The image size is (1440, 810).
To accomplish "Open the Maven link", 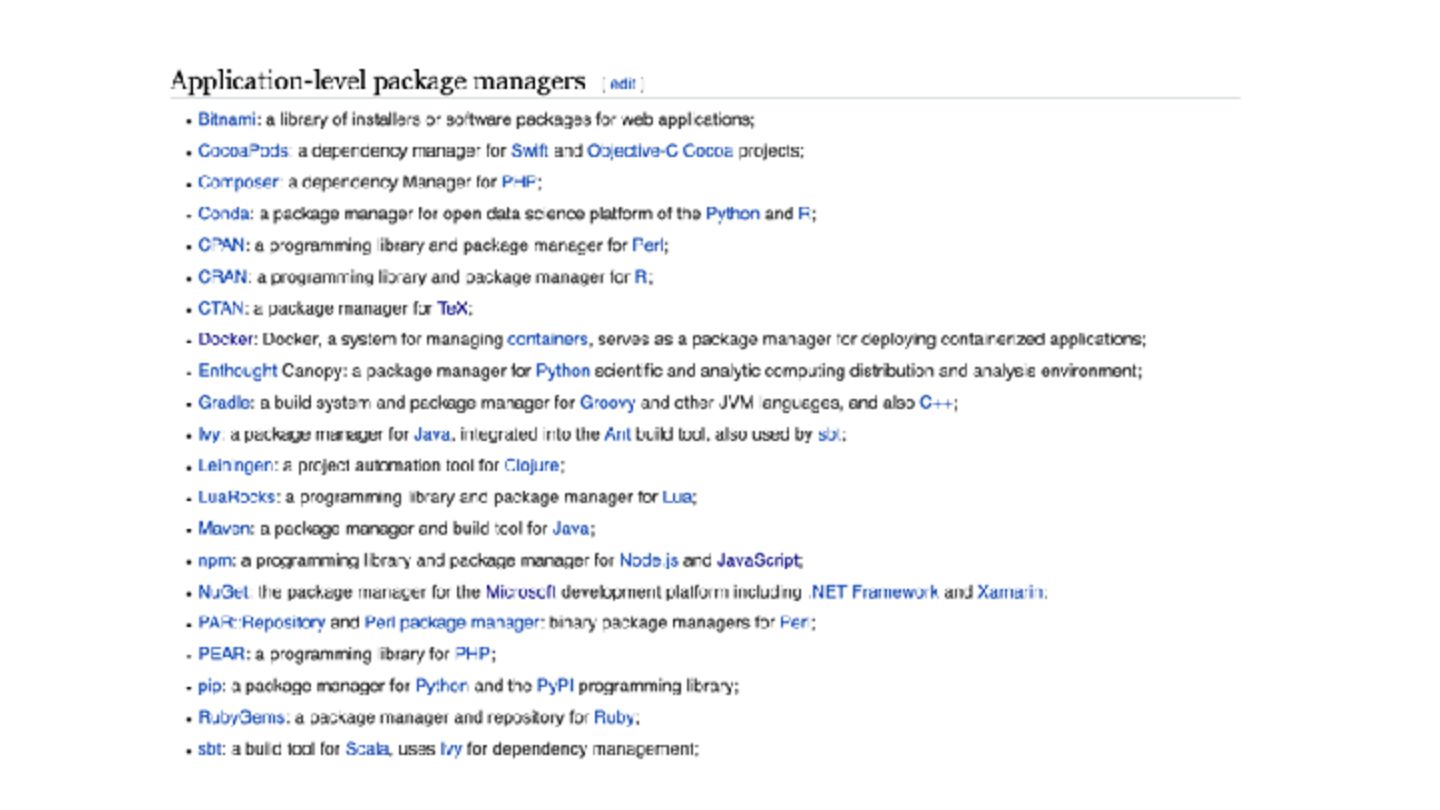I will [x=225, y=529].
